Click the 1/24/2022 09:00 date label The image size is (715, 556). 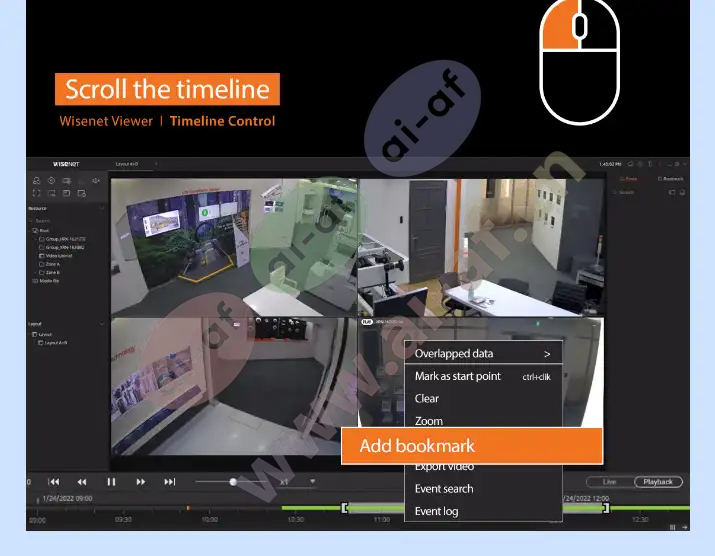tap(67, 499)
